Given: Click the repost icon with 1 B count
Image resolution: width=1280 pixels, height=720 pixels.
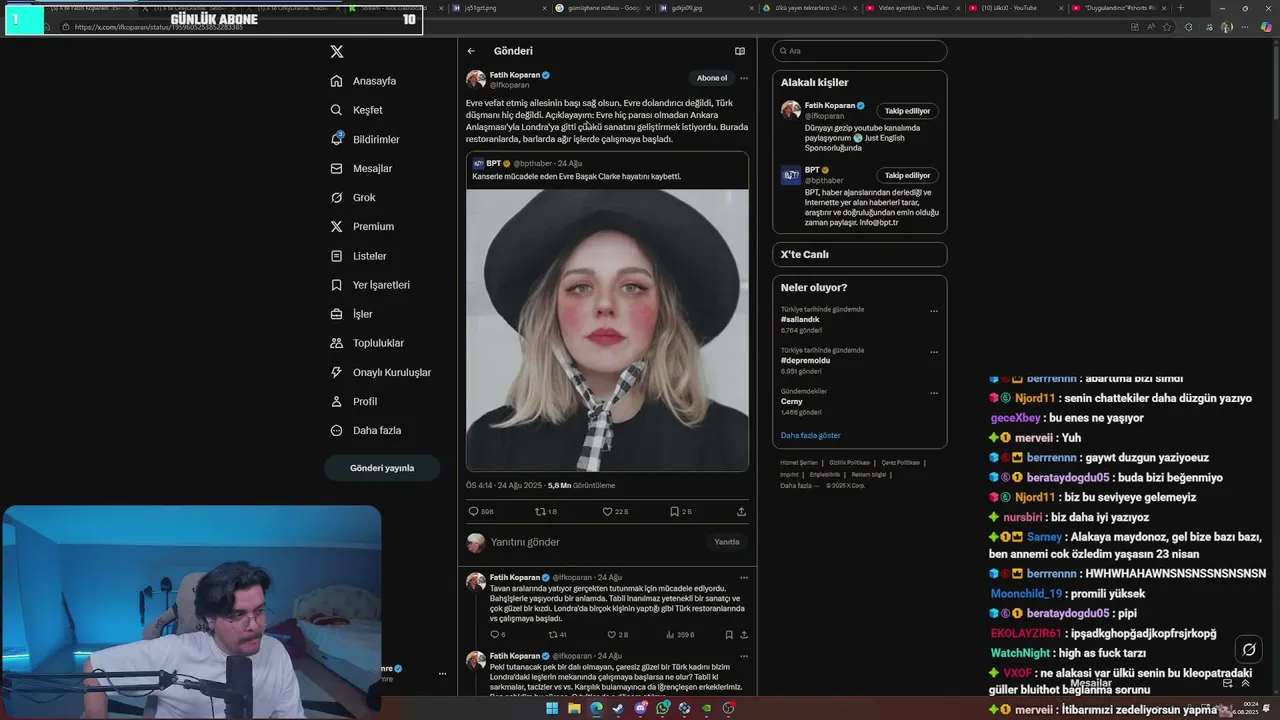Looking at the screenshot, I should (541, 511).
